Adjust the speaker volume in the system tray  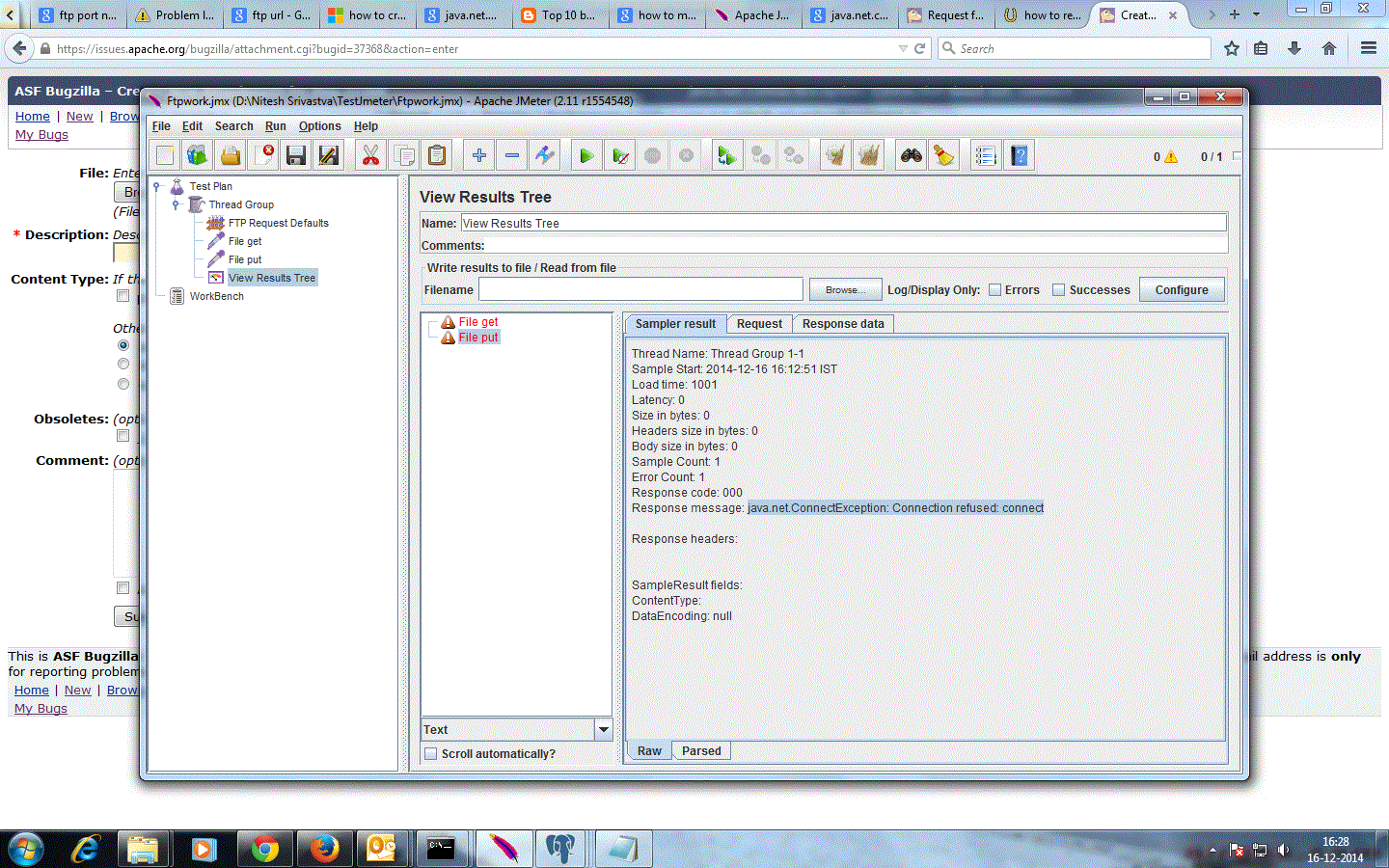click(1283, 850)
